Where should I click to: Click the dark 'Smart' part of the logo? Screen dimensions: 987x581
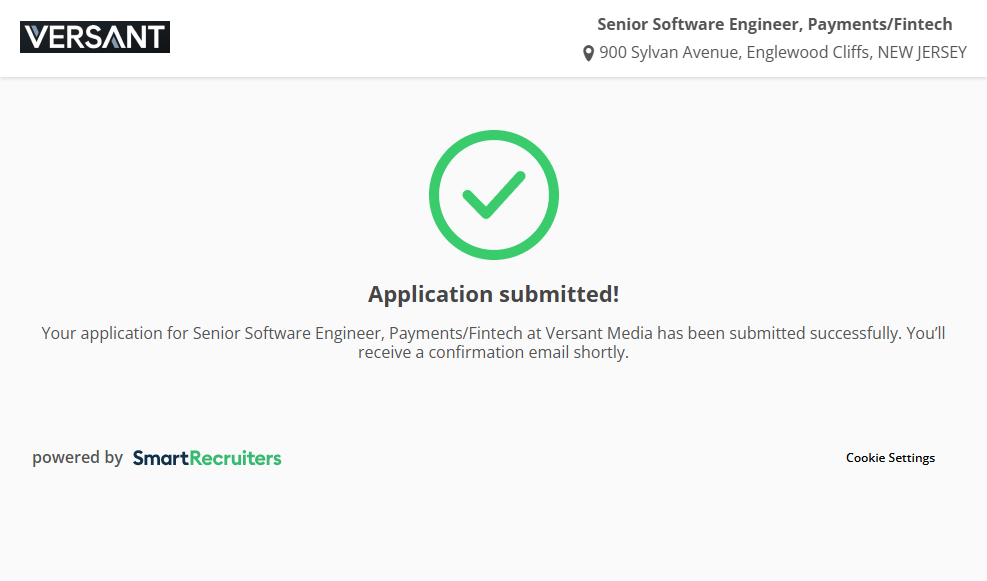[160, 458]
